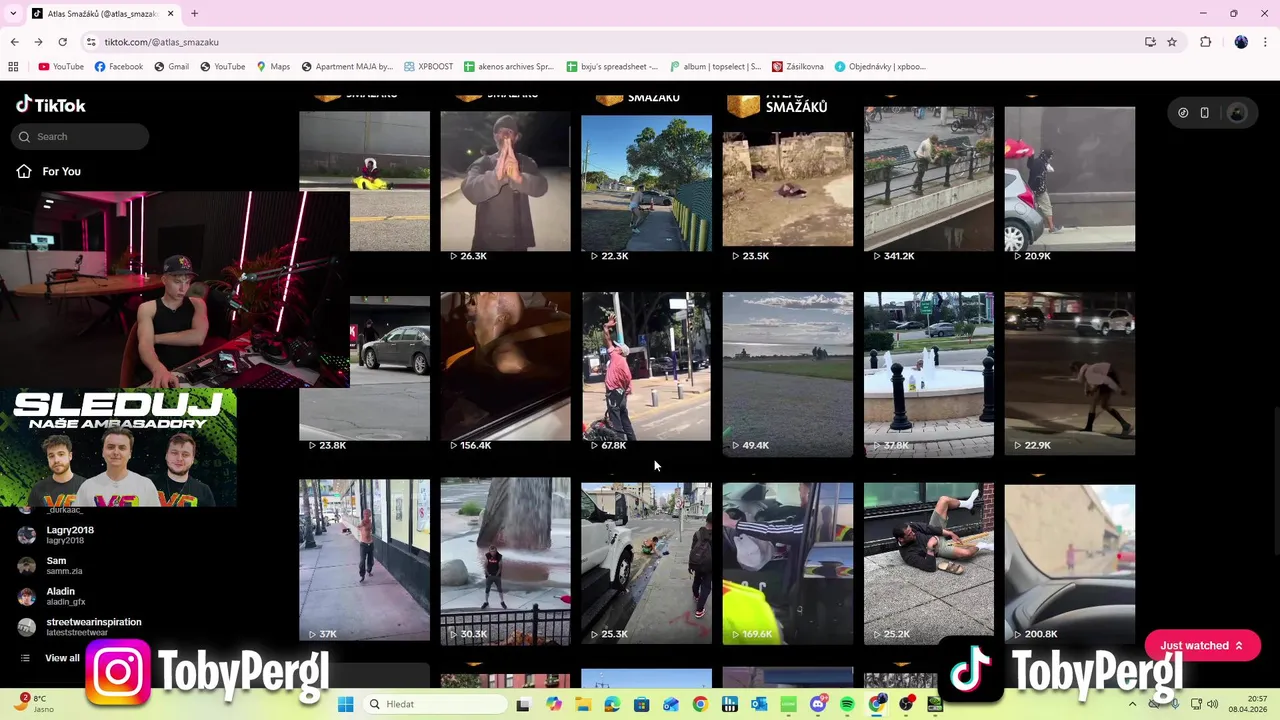Click the TikTok Search field
The height and width of the screenshot is (720, 1280).
click(x=80, y=137)
